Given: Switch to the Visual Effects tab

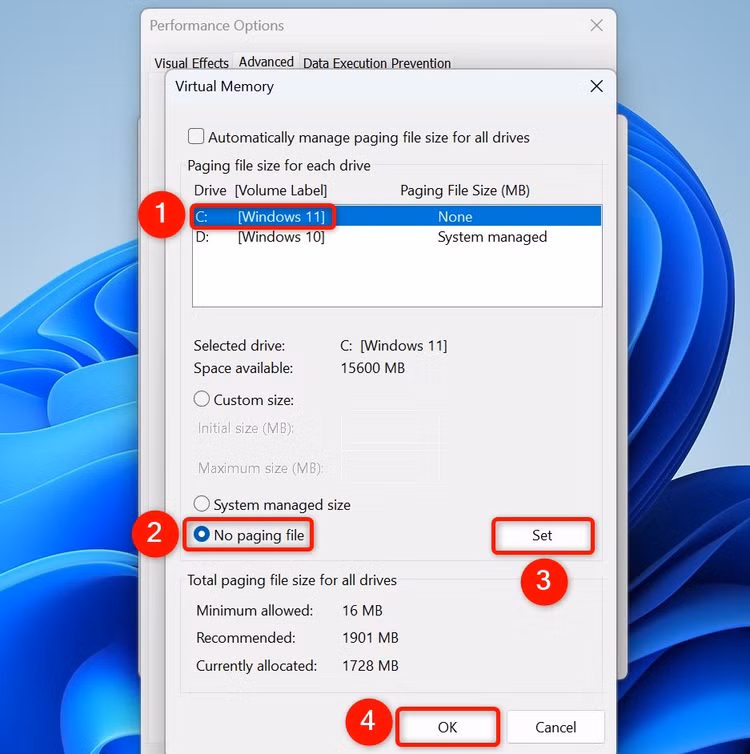Looking at the screenshot, I should [191, 63].
